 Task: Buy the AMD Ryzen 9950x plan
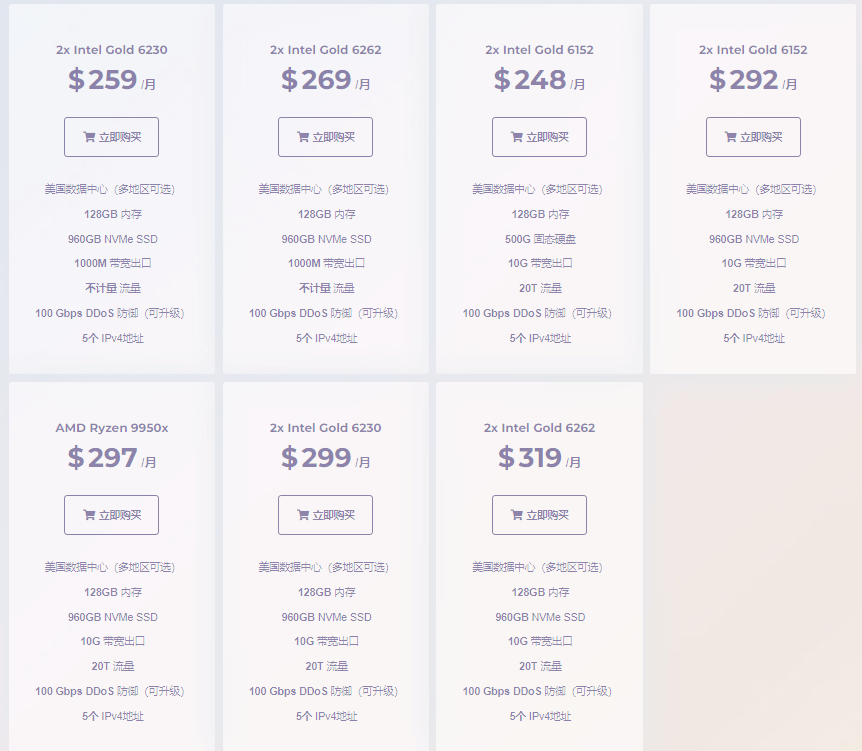pos(112,515)
